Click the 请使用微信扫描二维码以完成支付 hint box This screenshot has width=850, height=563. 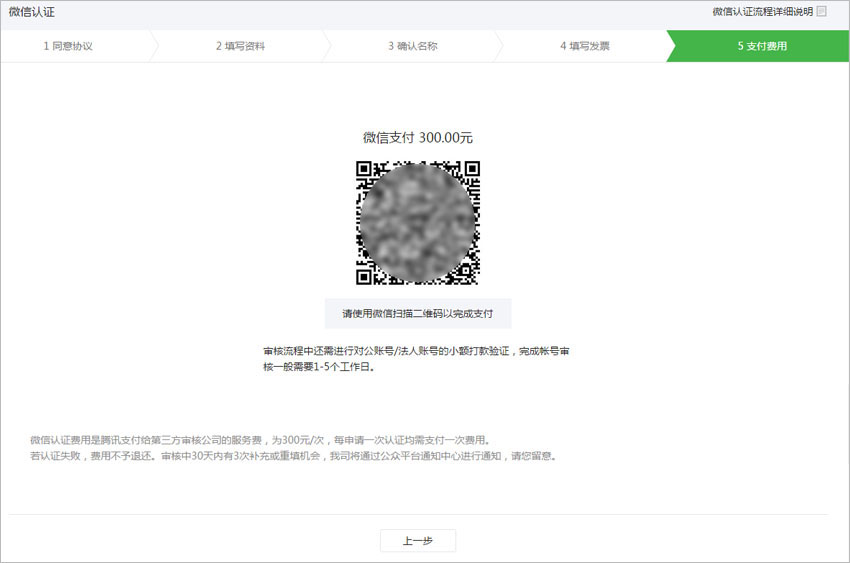coord(418,313)
